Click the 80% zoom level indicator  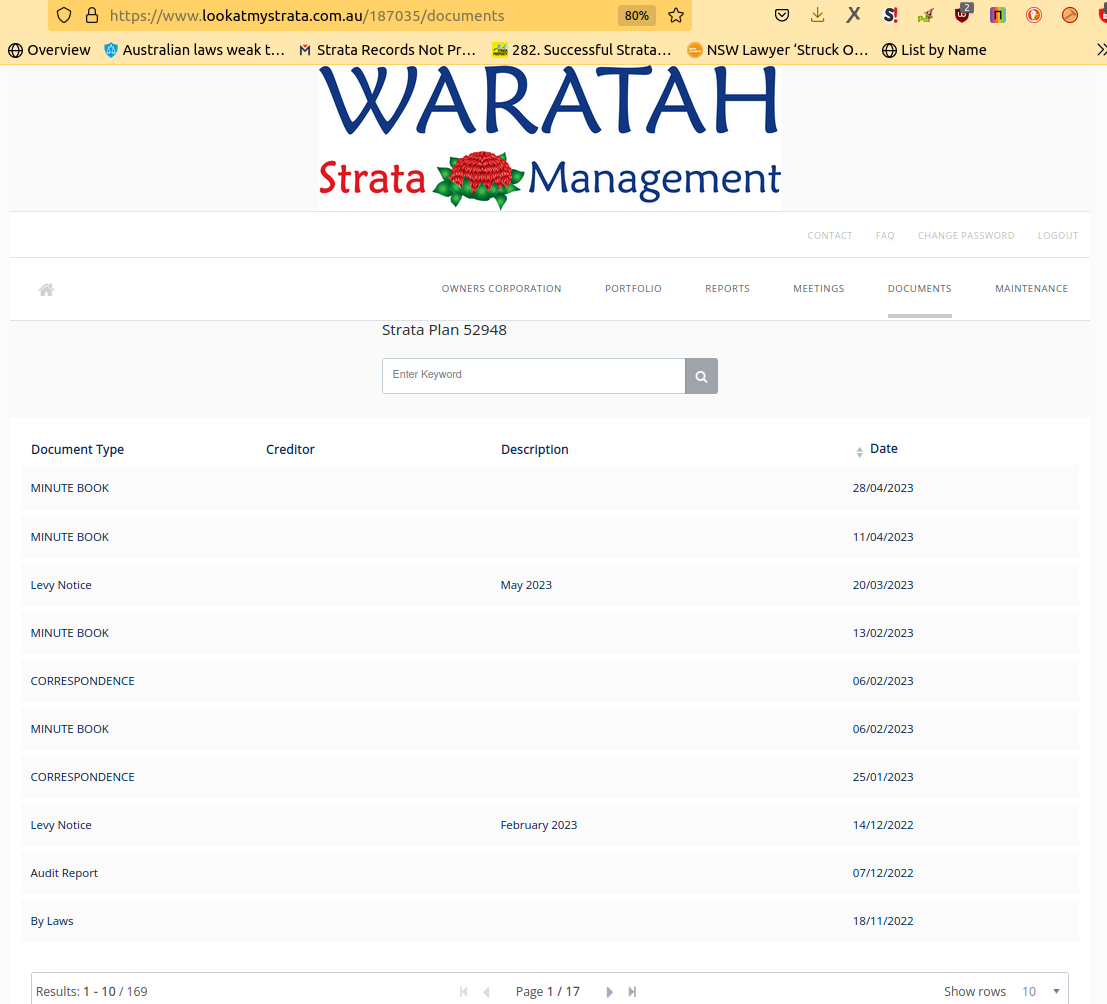(636, 16)
